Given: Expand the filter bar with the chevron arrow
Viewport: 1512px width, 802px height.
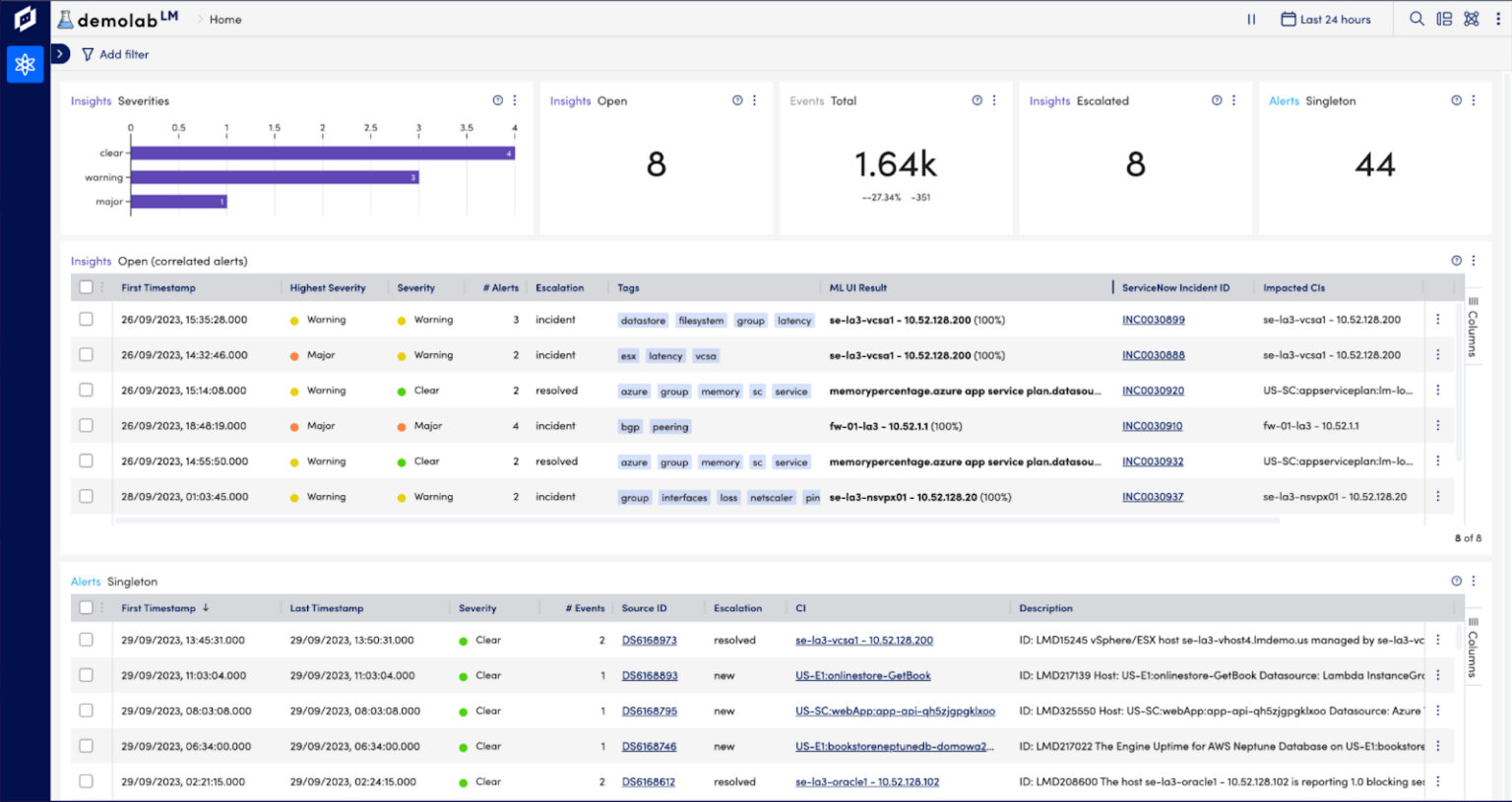Looking at the screenshot, I should pyautogui.click(x=61, y=54).
